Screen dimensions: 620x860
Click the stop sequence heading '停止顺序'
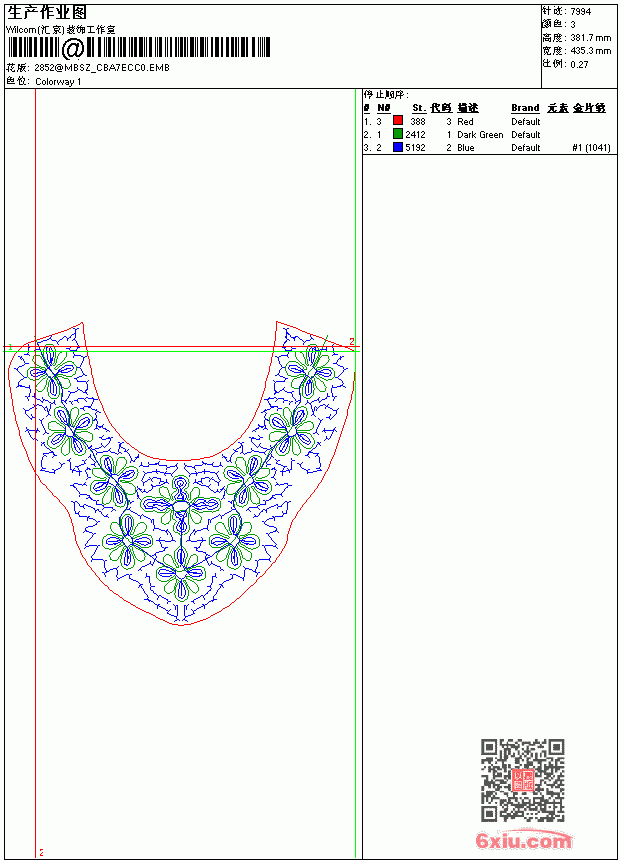tap(386, 95)
